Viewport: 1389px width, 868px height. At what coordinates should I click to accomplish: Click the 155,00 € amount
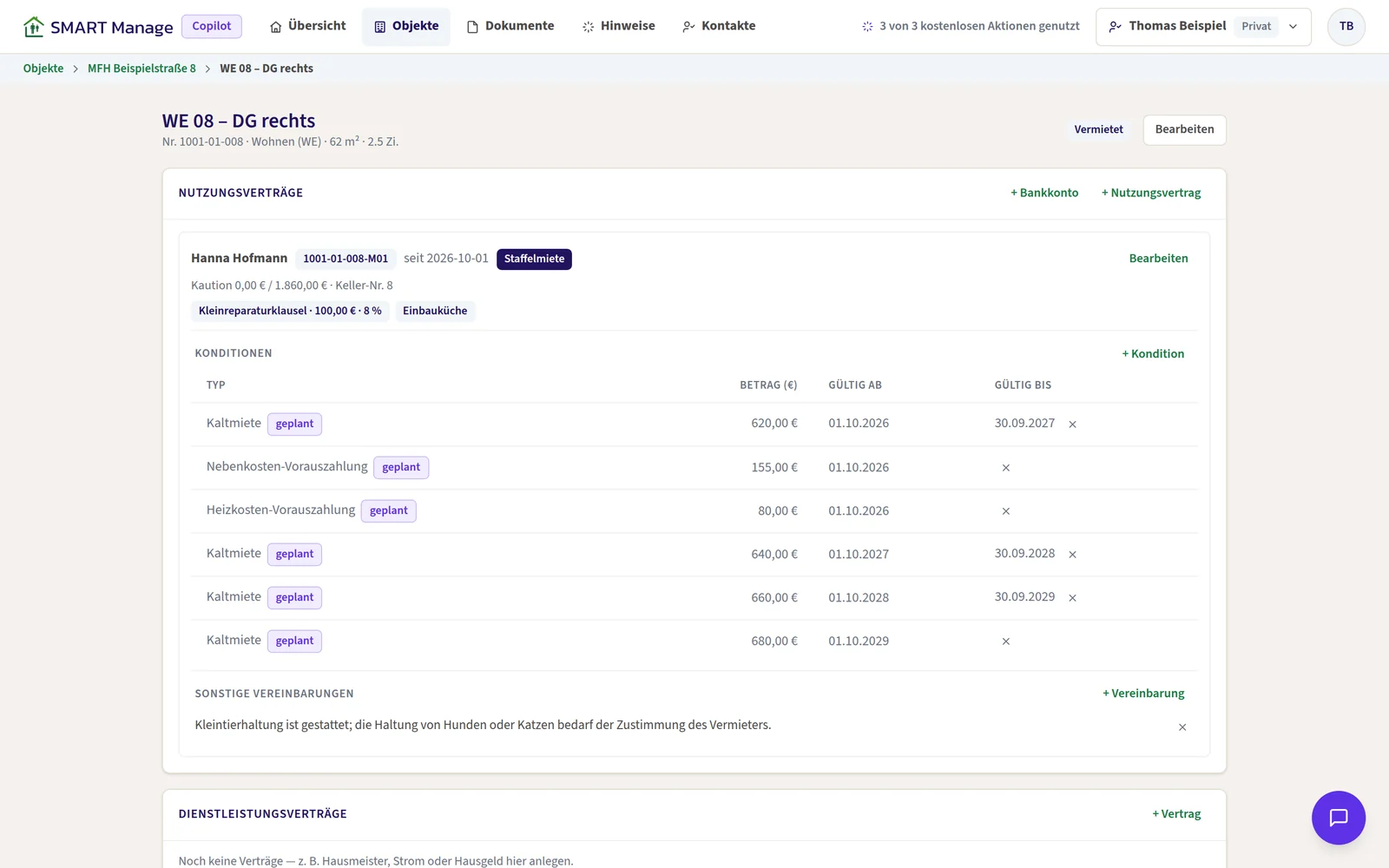(774, 468)
